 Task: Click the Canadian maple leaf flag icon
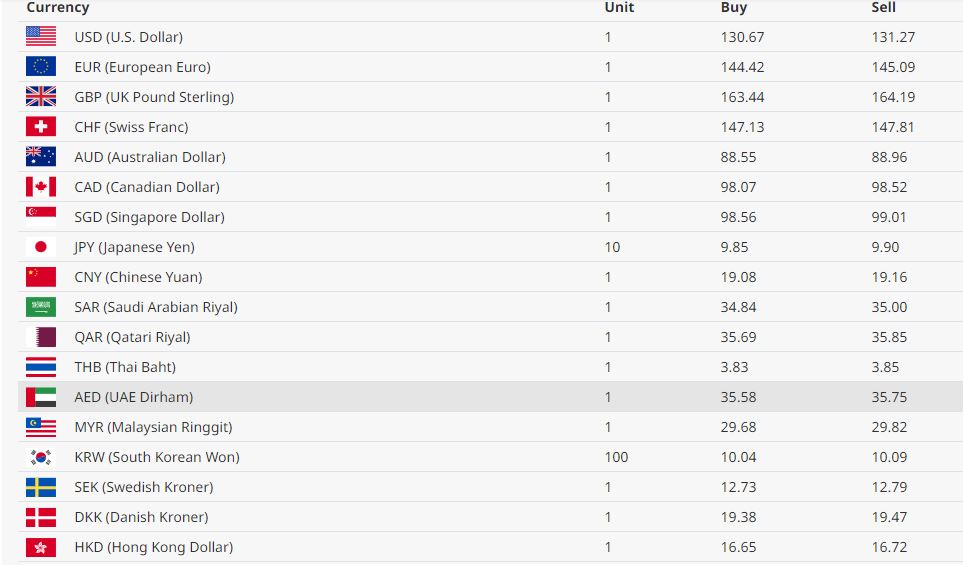(x=41, y=187)
